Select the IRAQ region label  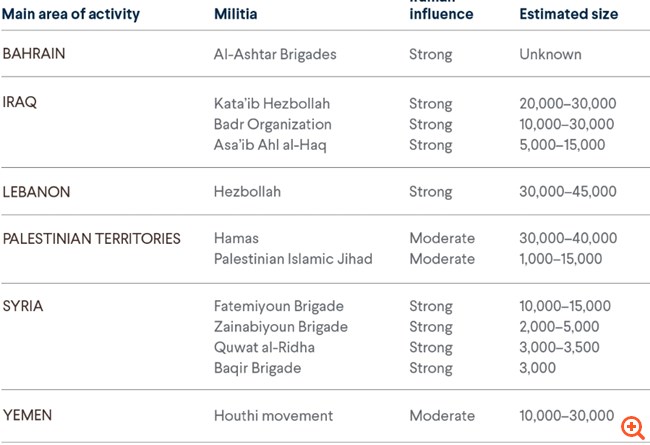(x=19, y=102)
